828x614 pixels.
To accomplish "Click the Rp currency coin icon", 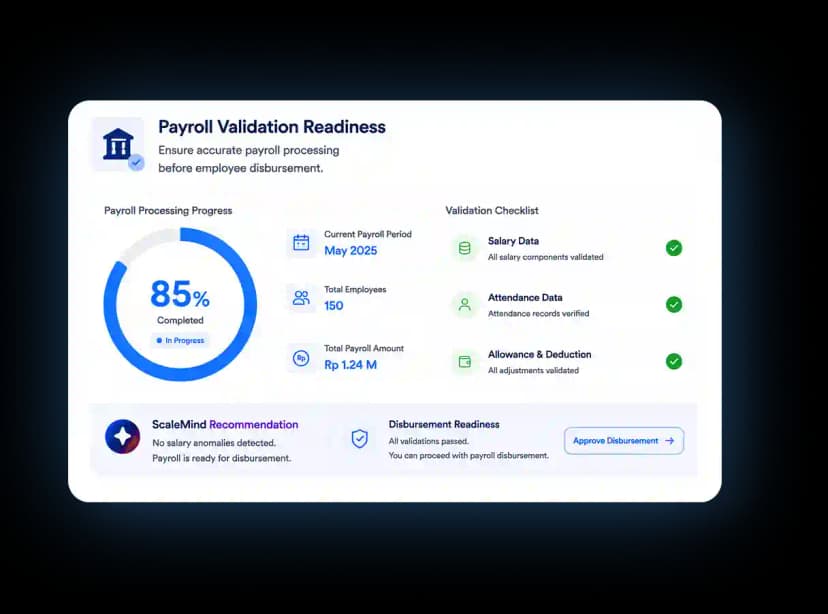I will [301, 358].
